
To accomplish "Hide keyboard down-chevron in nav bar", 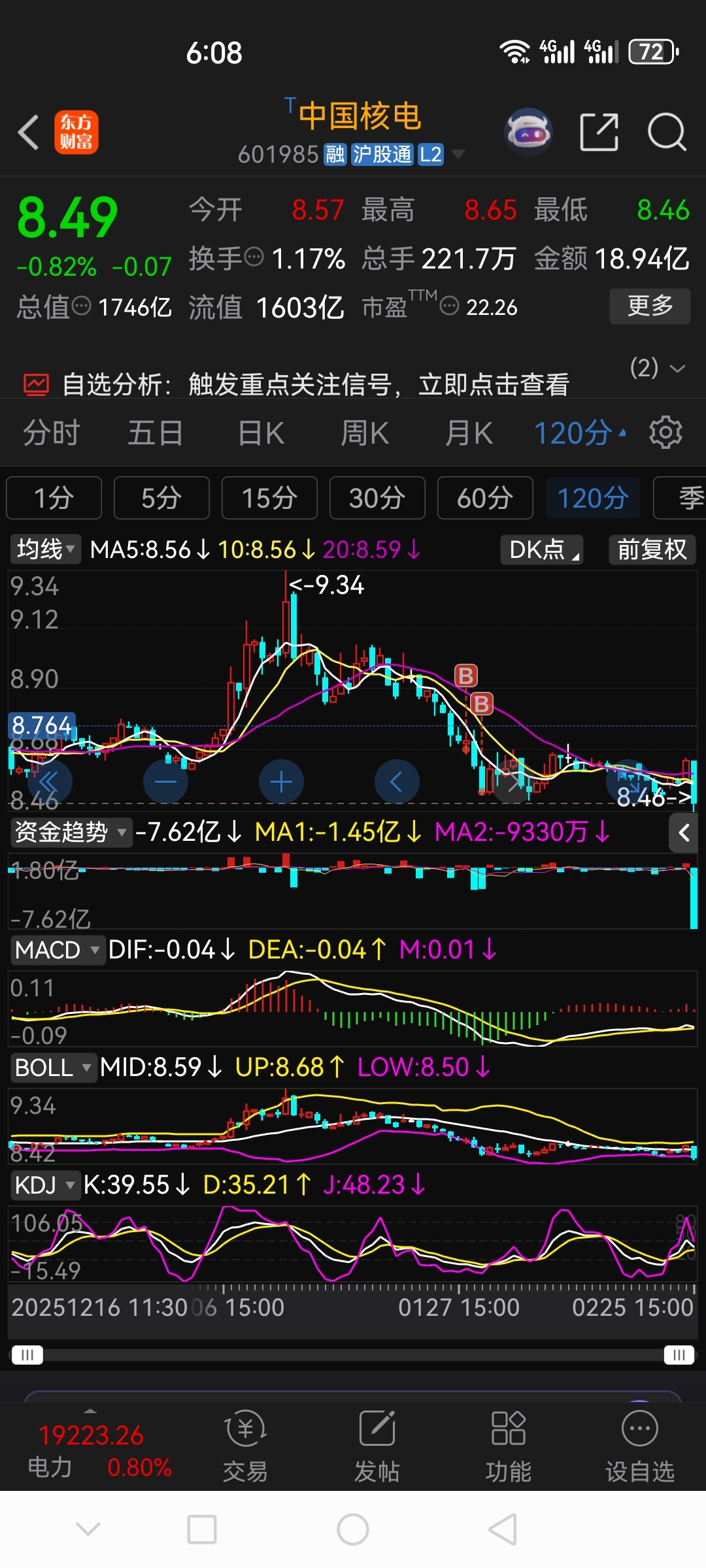I will tap(88, 1529).
